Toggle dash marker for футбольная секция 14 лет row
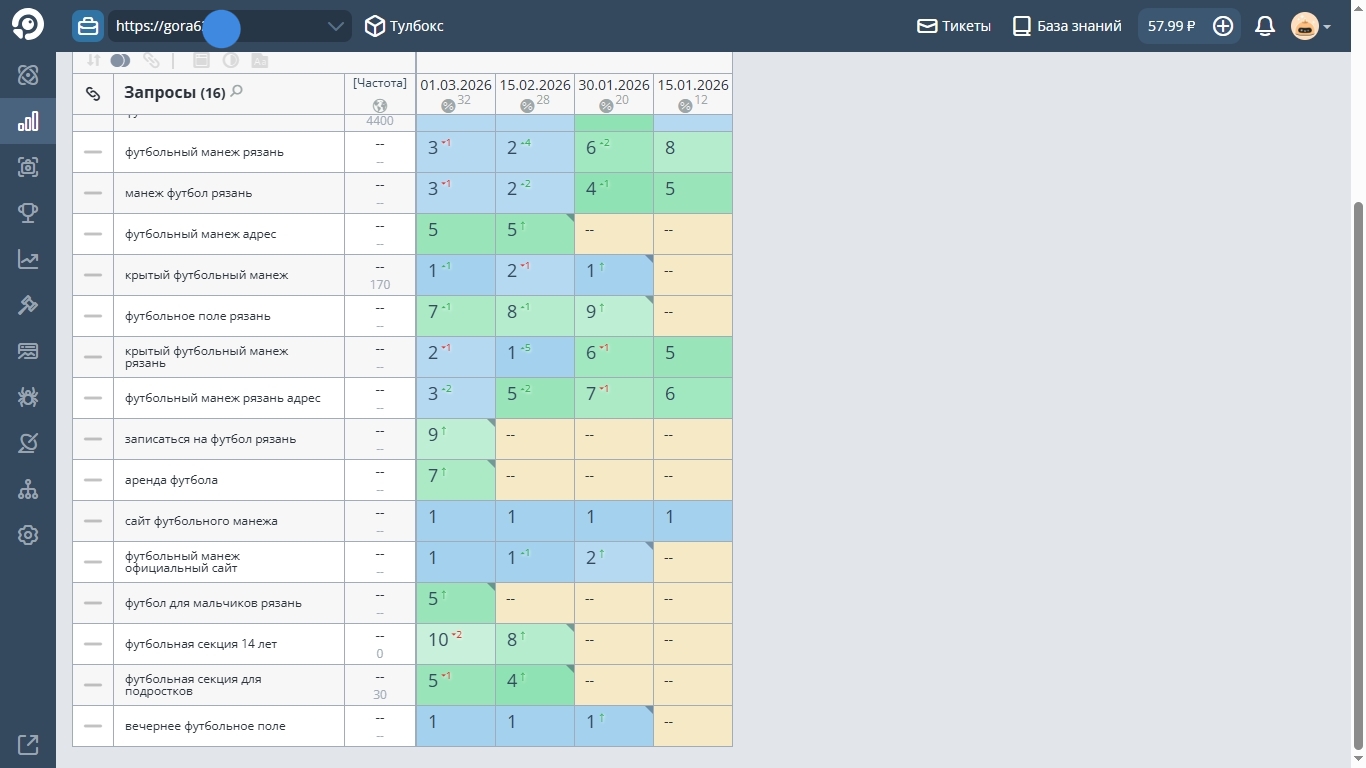The width and height of the screenshot is (1366, 768). pyautogui.click(x=93, y=644)
